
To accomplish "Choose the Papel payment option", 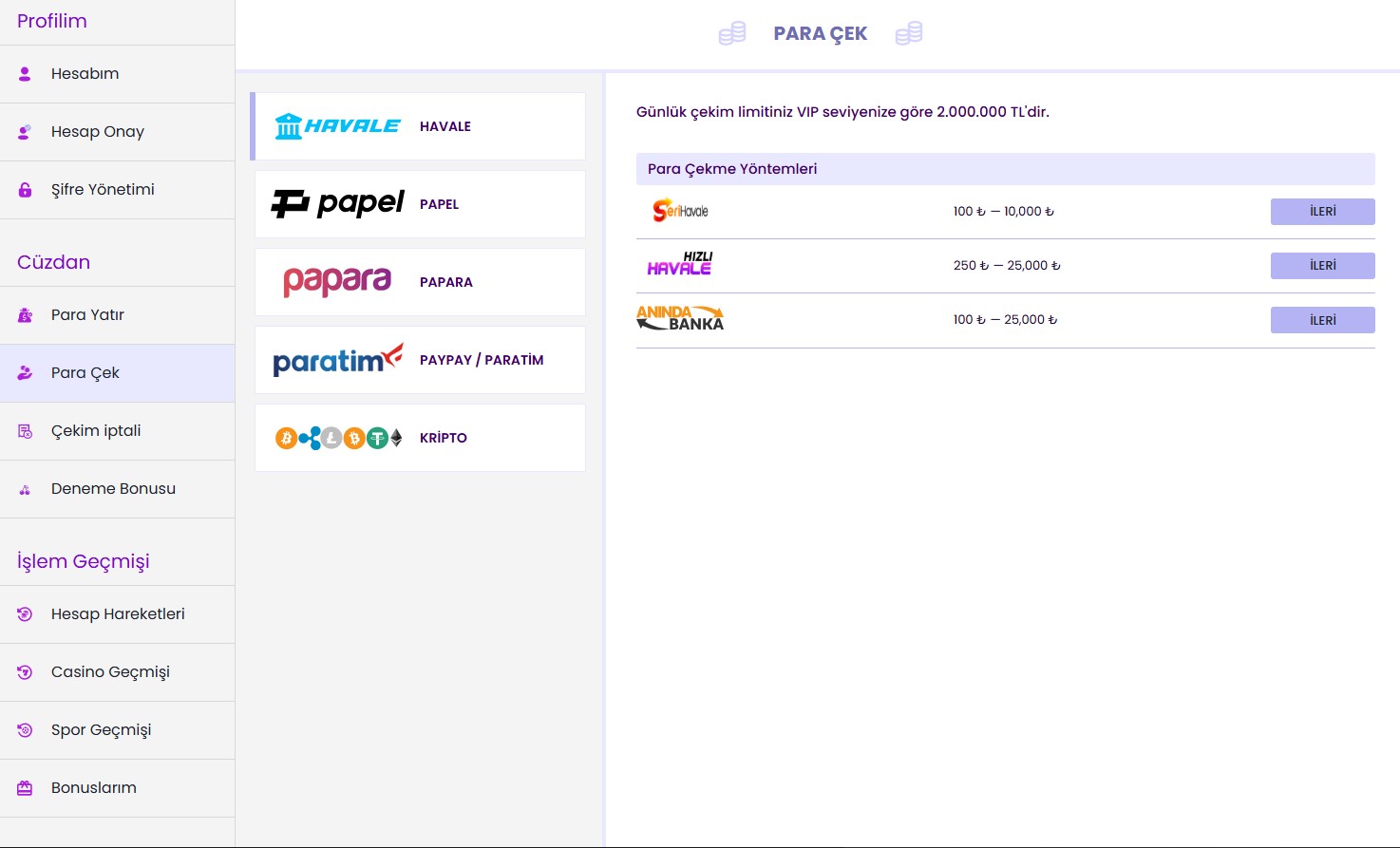I will (419, 204).
